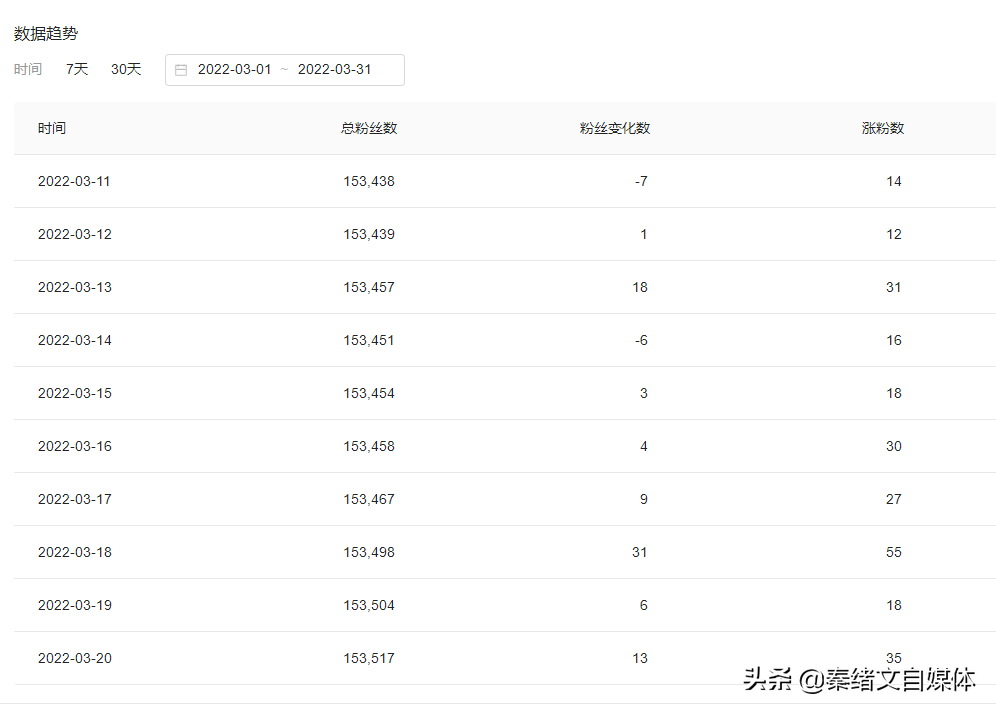Image resolution: width=996 pixels, height=712 pixels.
Task: Sort by the 总粉丝数 column header
Action: 369,128
